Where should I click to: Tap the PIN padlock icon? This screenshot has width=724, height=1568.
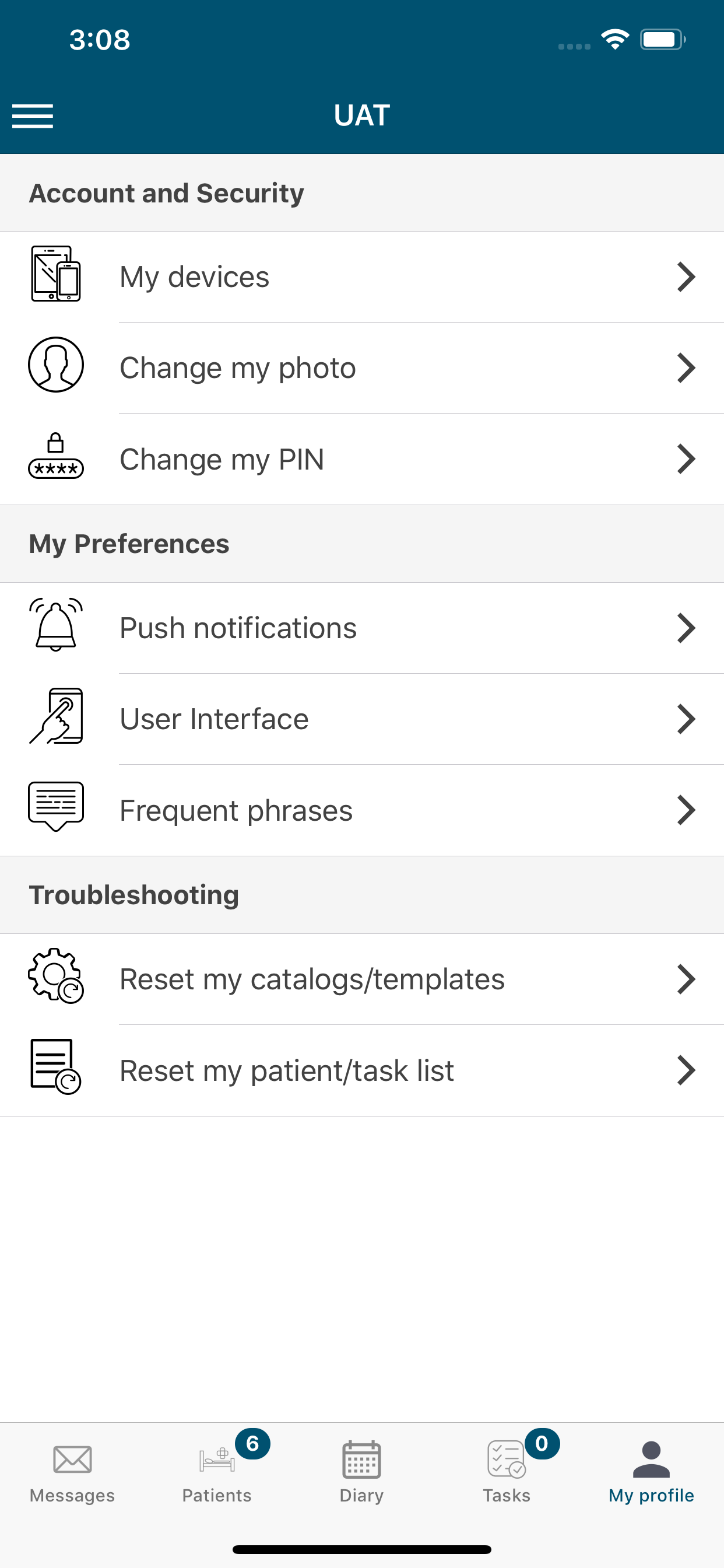(x=56, y=456)
